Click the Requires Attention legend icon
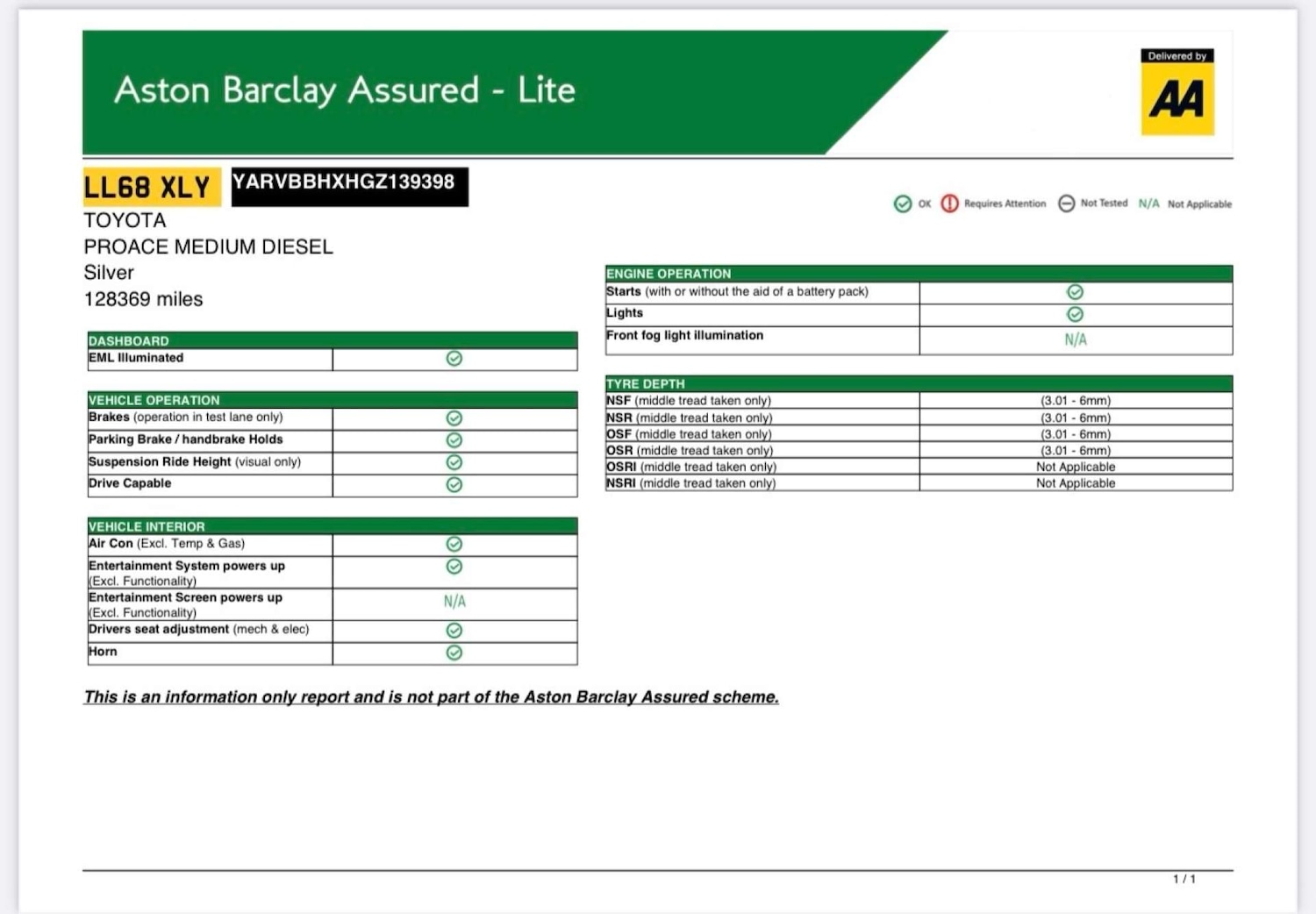1316x914 pixels. [949, 204]
